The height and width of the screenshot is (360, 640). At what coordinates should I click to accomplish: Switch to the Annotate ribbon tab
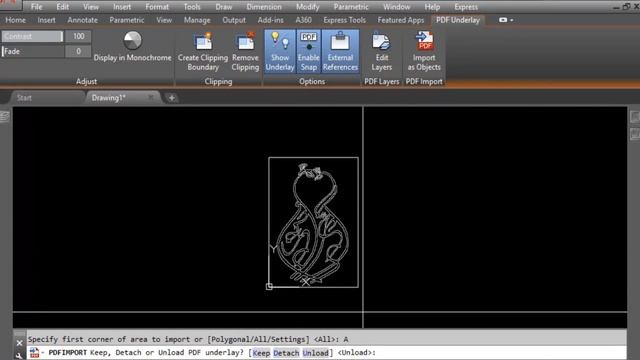82,20
